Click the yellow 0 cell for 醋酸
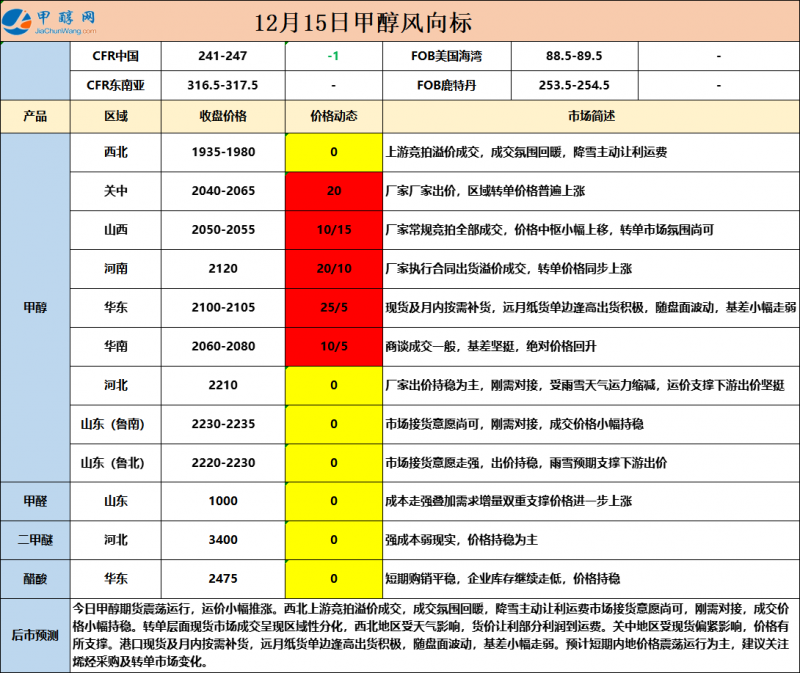 point(333,578)
